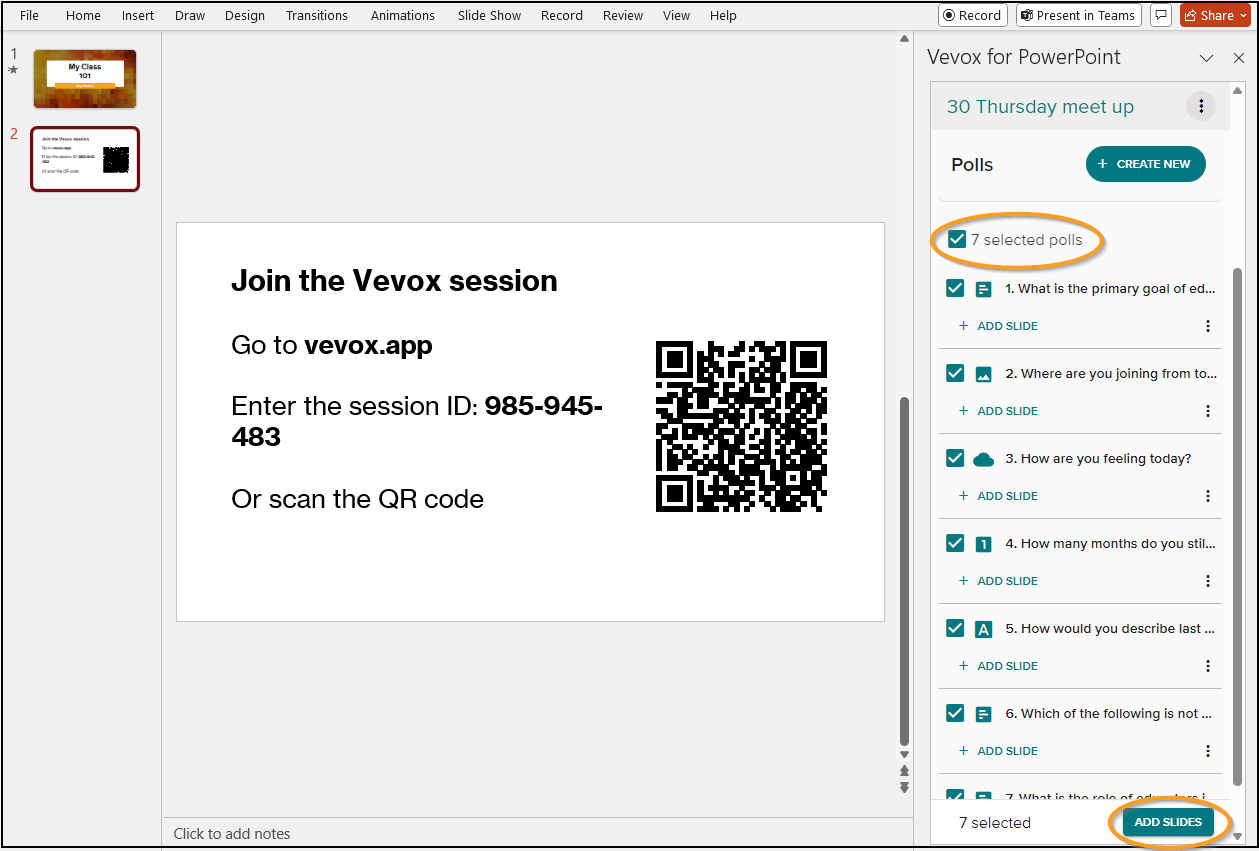Click the multiple choice icon beside poll 1
The height and width of the screenshot is (851, 1259).
(983, 288)
